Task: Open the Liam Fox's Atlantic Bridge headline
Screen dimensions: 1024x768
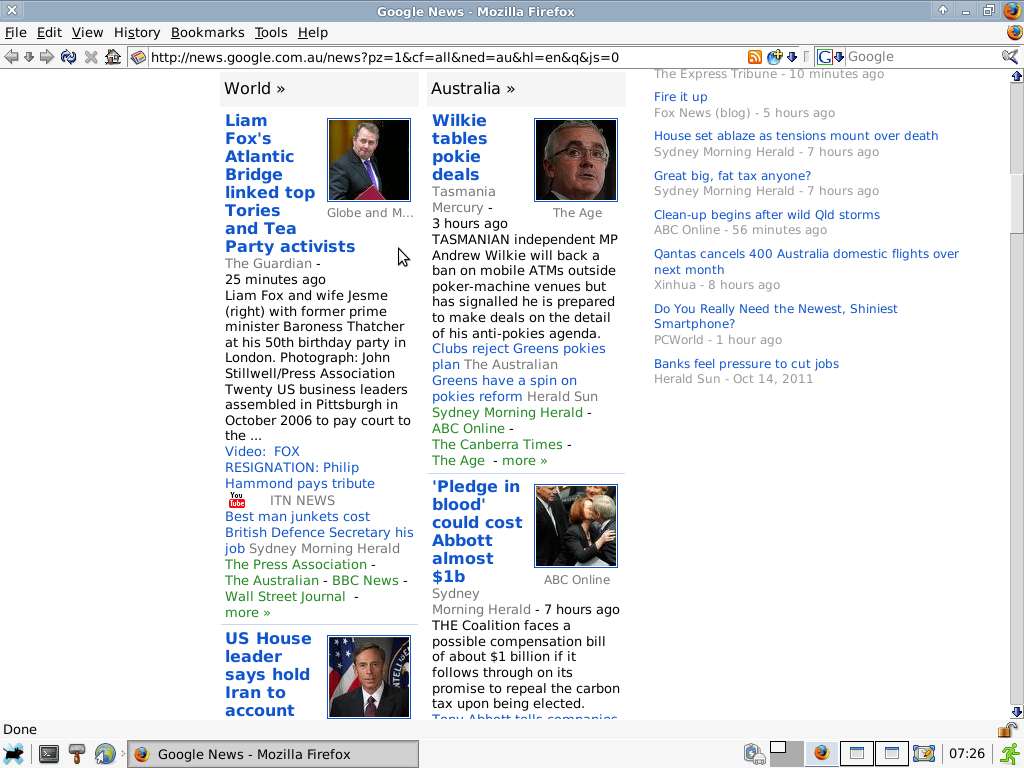Action: click(290, 184)
